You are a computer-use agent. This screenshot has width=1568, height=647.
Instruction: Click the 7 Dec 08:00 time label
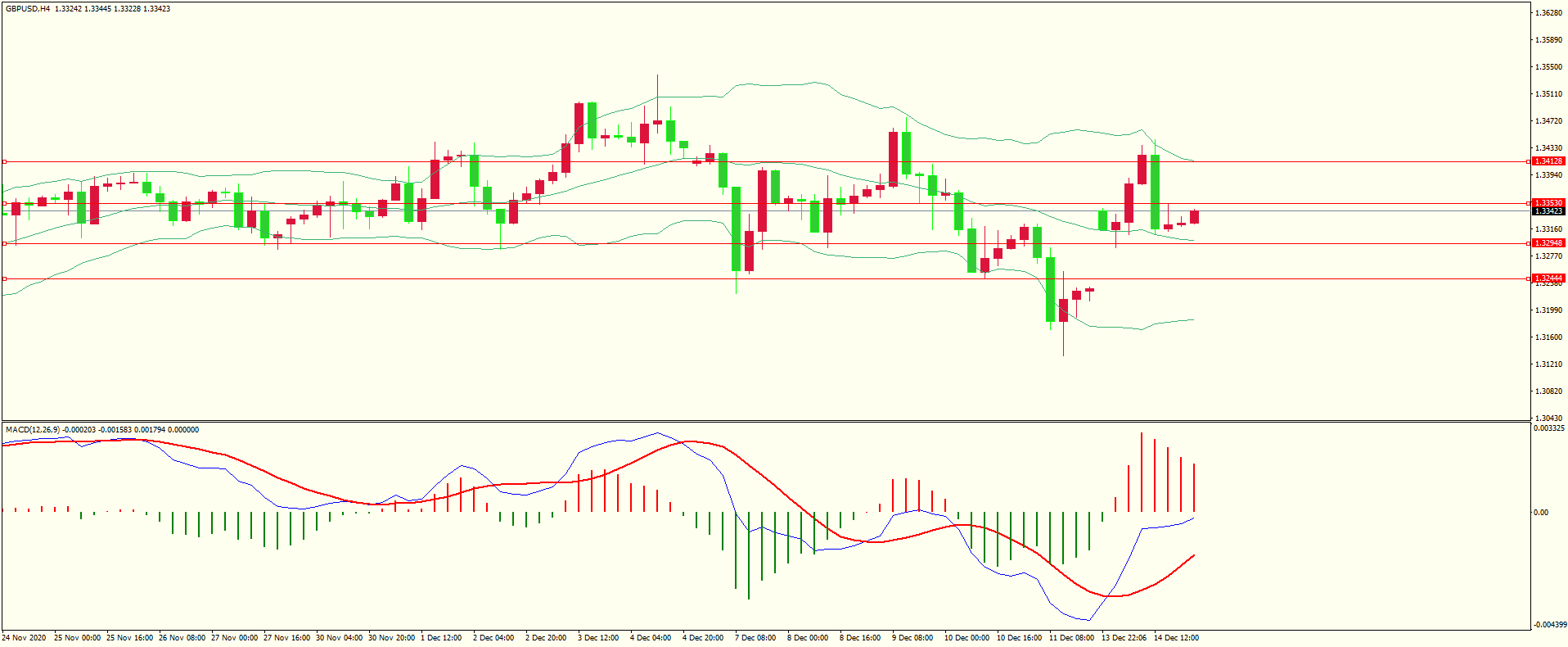(x=755, y=638)
